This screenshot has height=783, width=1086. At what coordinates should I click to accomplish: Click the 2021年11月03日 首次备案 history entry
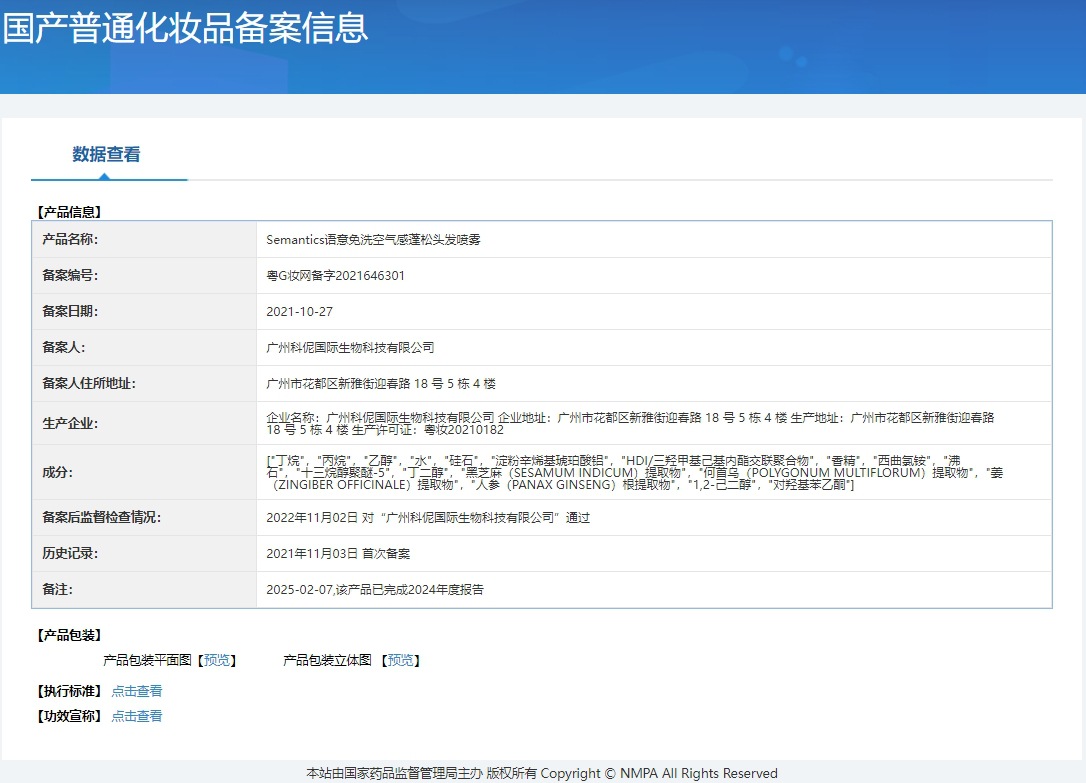pos(338,554)
